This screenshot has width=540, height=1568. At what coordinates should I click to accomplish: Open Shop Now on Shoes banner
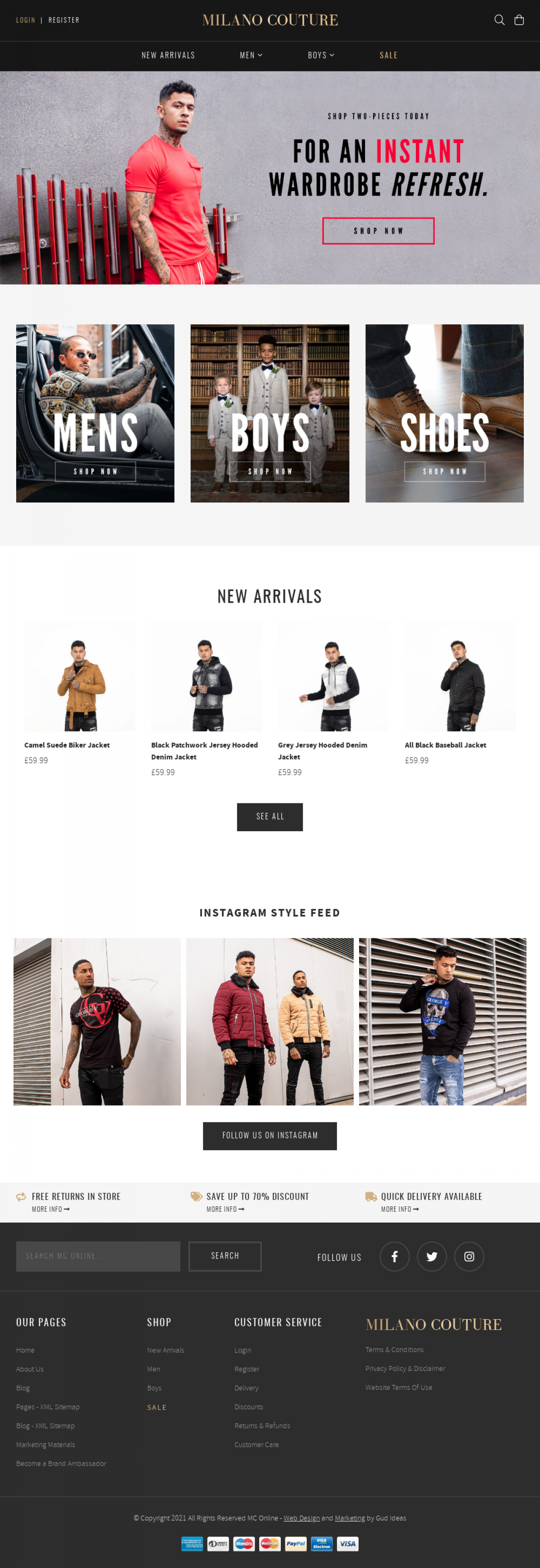[445, 472]
